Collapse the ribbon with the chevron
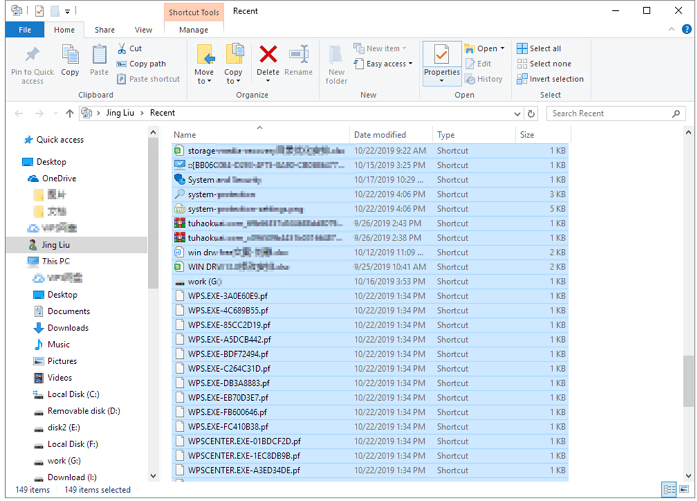 [671, 29]
